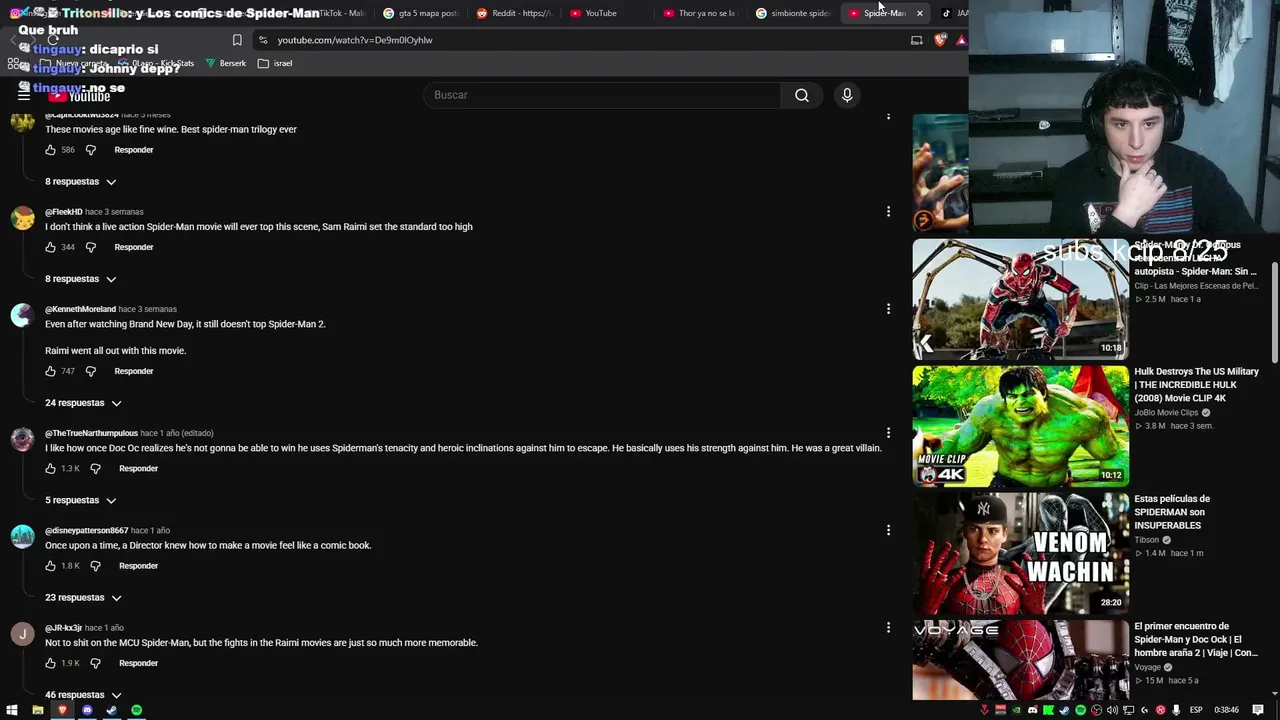The width and height of the screenshot is (1280, 720).
Task: Open the Hulk 4K movie clip thumbnail
Action: [x=1020, y=426]
